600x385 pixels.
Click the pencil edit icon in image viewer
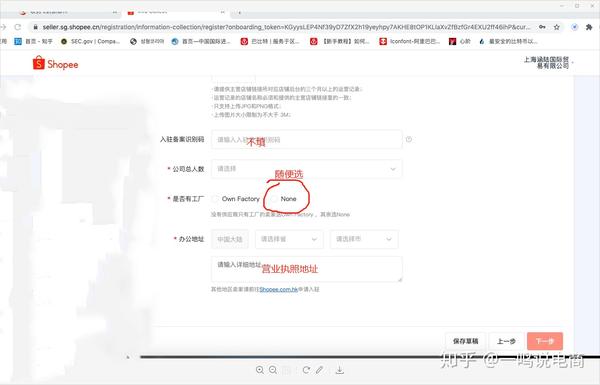pos(319,370)
